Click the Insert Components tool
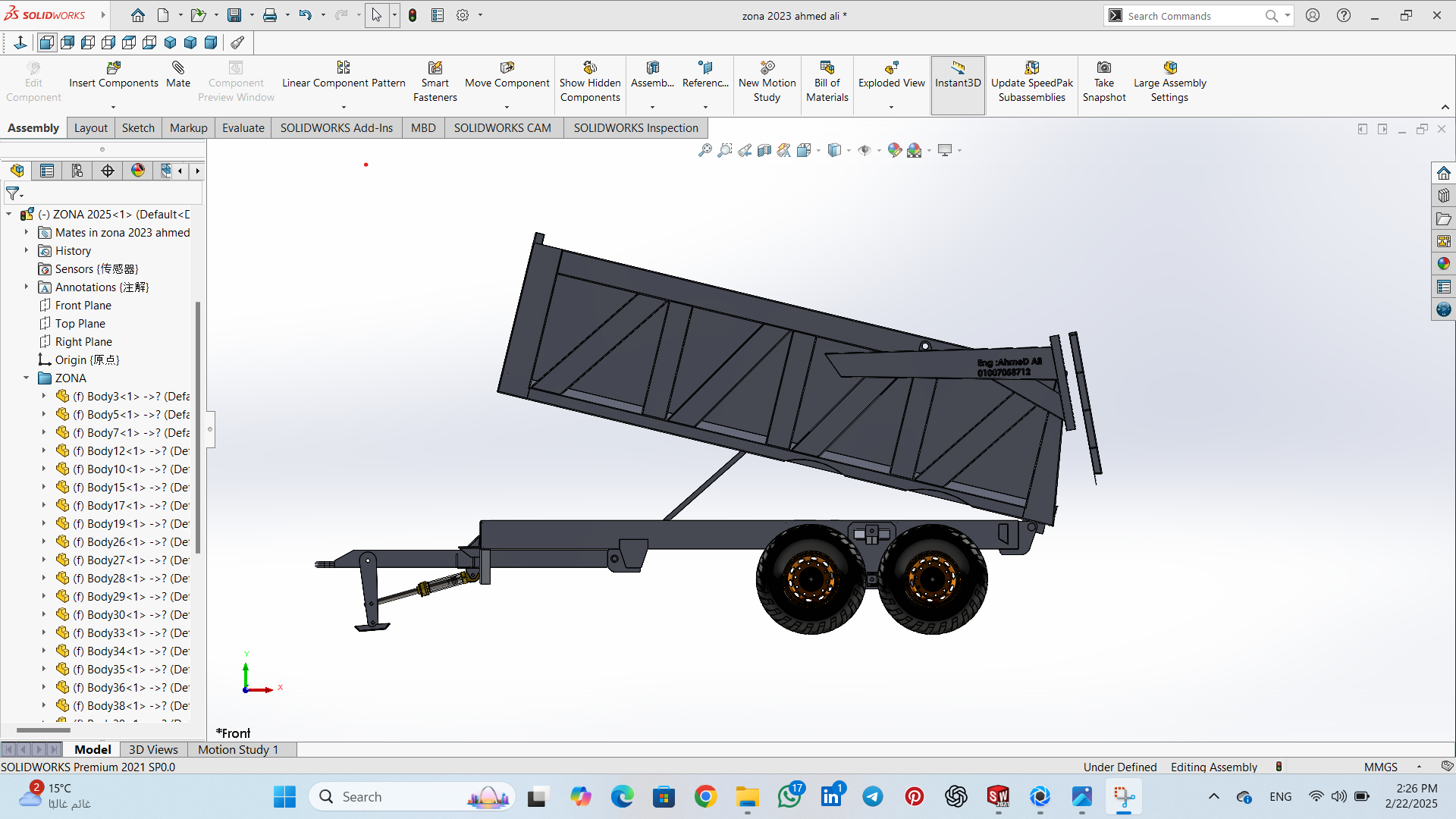This screenshot has width=1456, height=819. 114,75
